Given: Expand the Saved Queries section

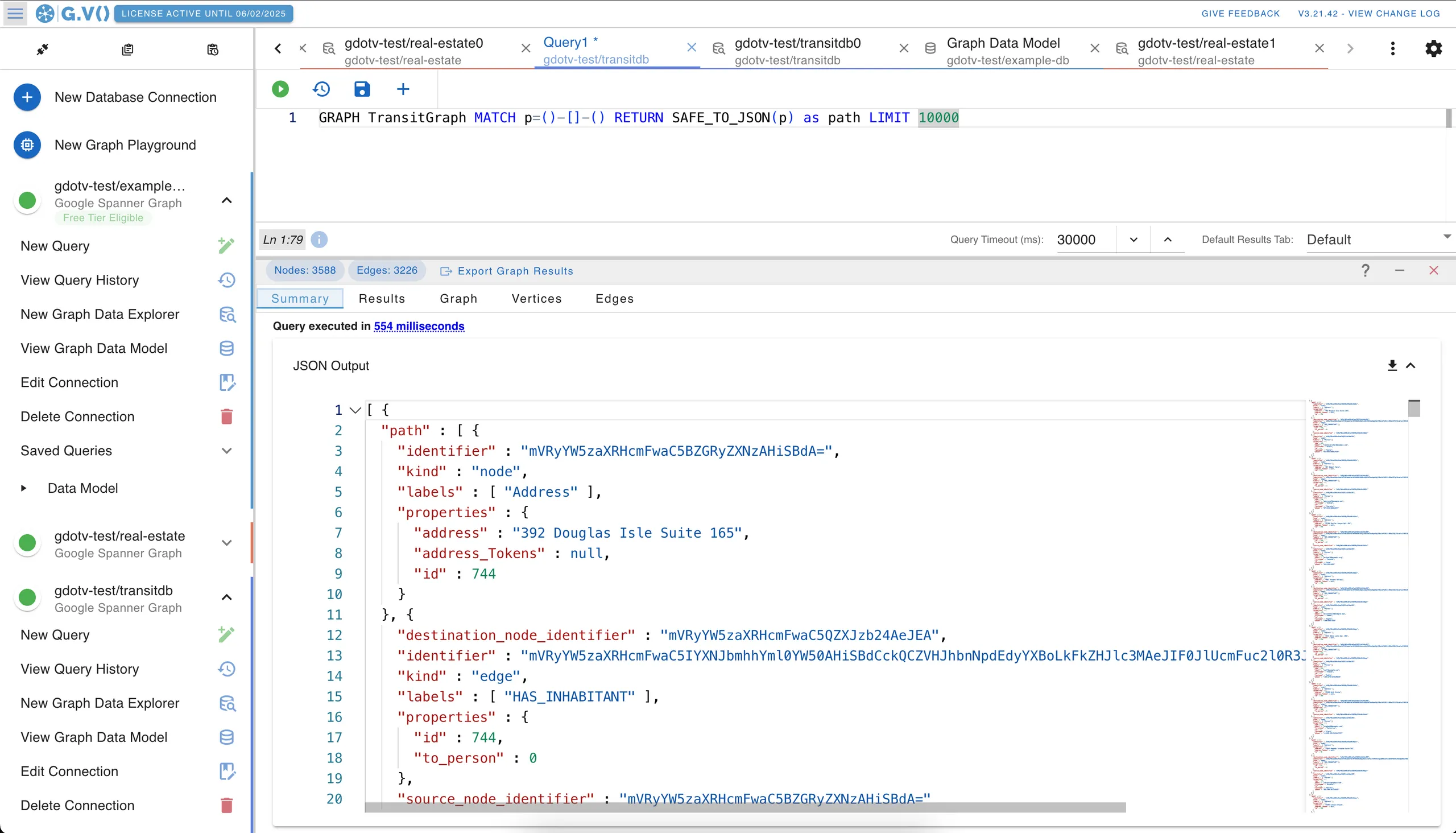Looking at the screenshot, I should [226, 451].
